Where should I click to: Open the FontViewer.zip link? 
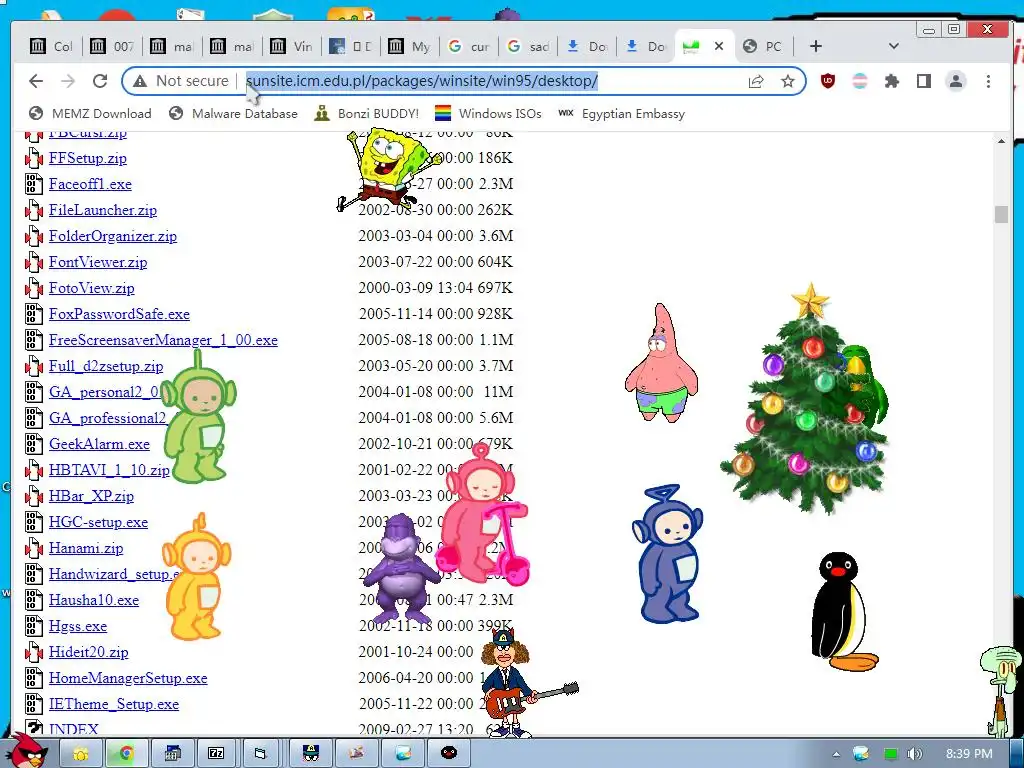tap(98, 263)
